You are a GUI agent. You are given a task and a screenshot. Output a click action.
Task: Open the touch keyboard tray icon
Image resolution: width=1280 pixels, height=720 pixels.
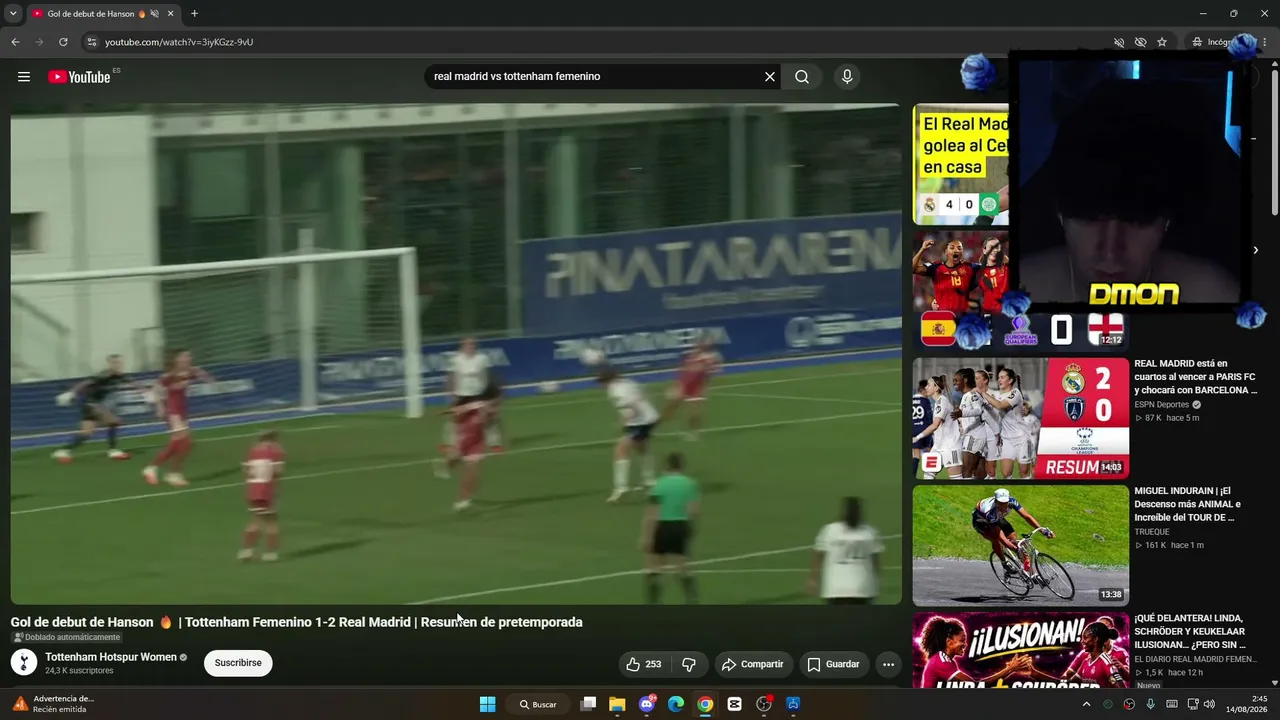point(1172,704)
